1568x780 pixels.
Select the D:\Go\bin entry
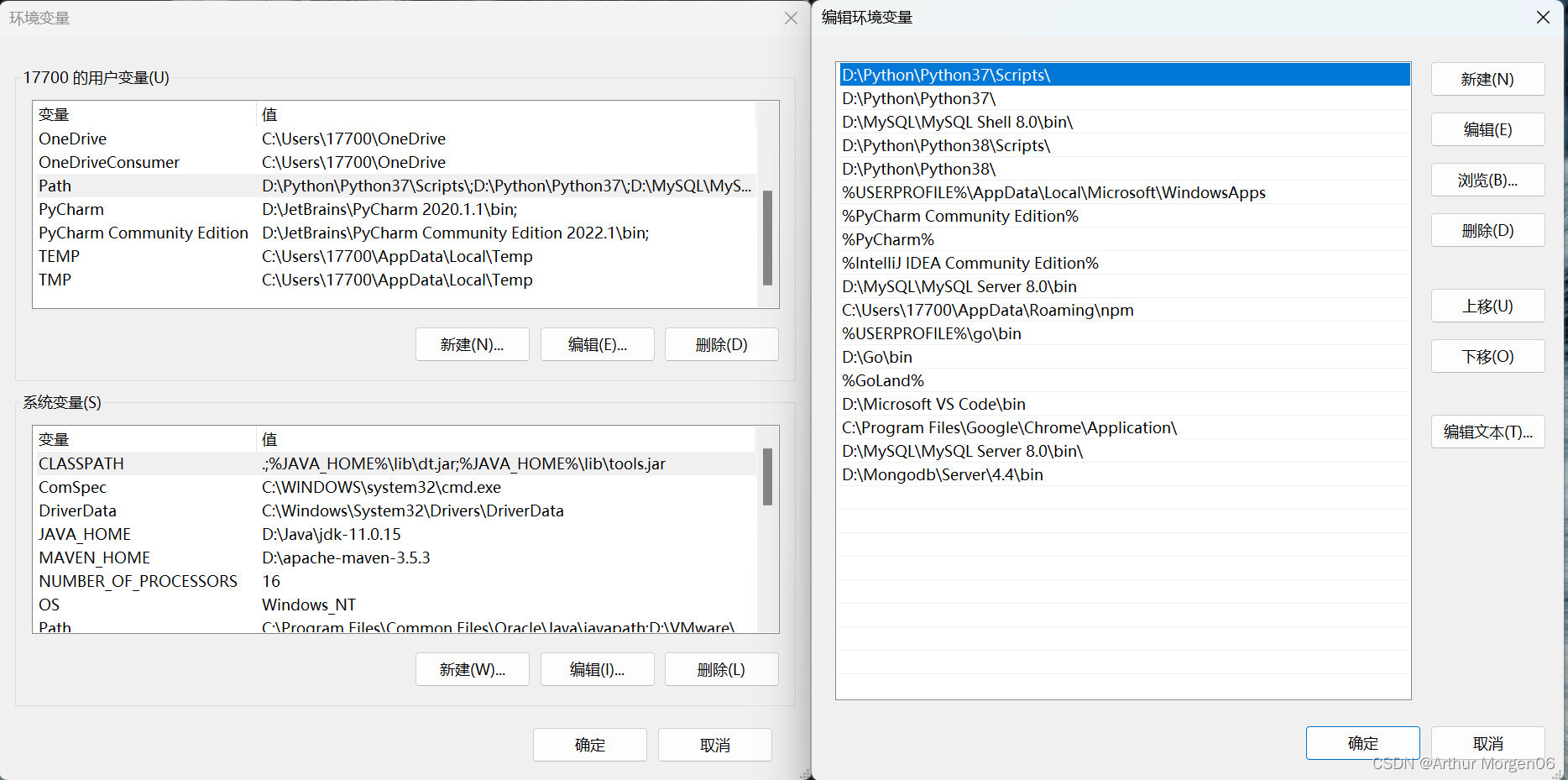pos(1124,357)
